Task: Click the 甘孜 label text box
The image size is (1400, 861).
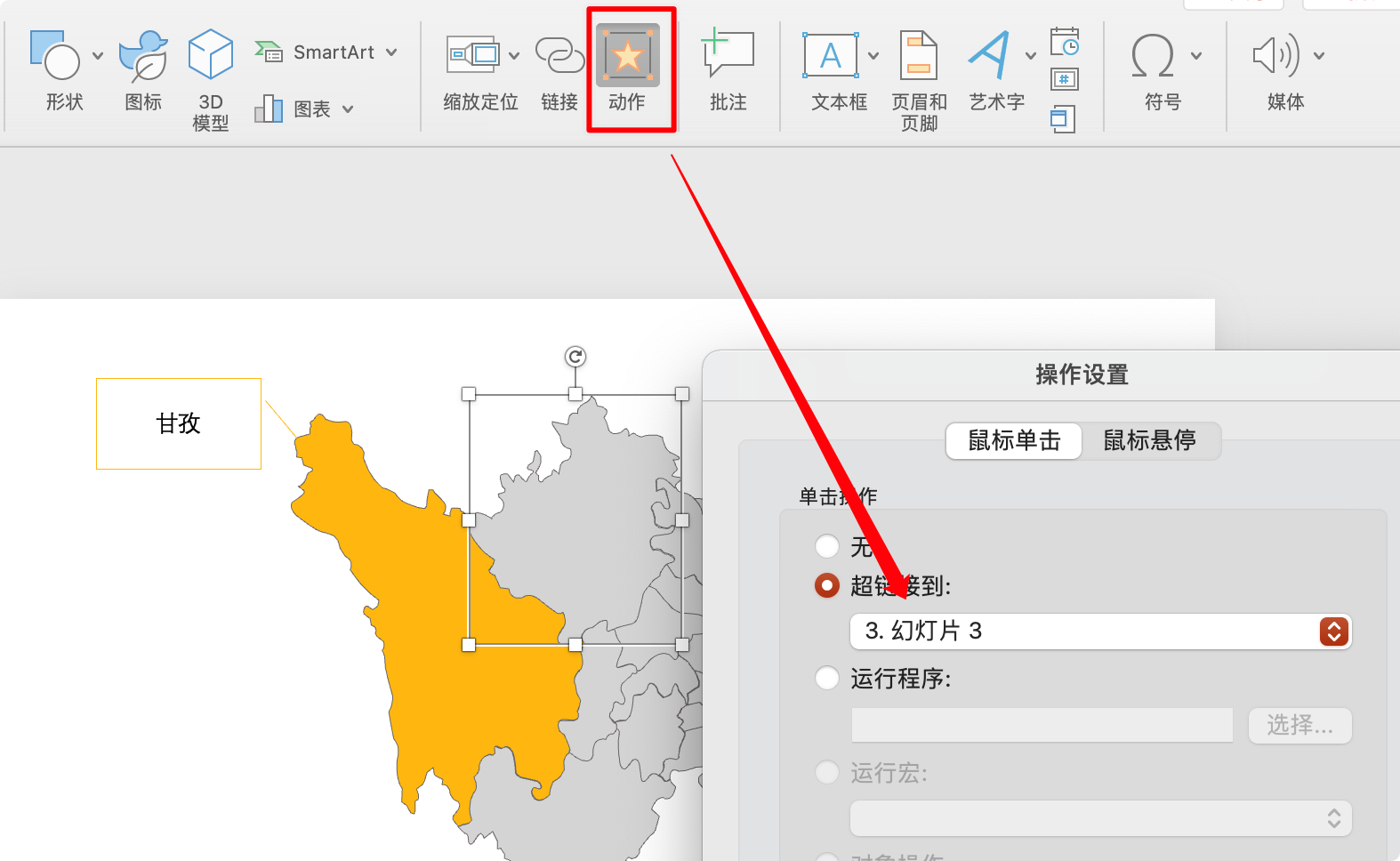Action: pos(179,423)
